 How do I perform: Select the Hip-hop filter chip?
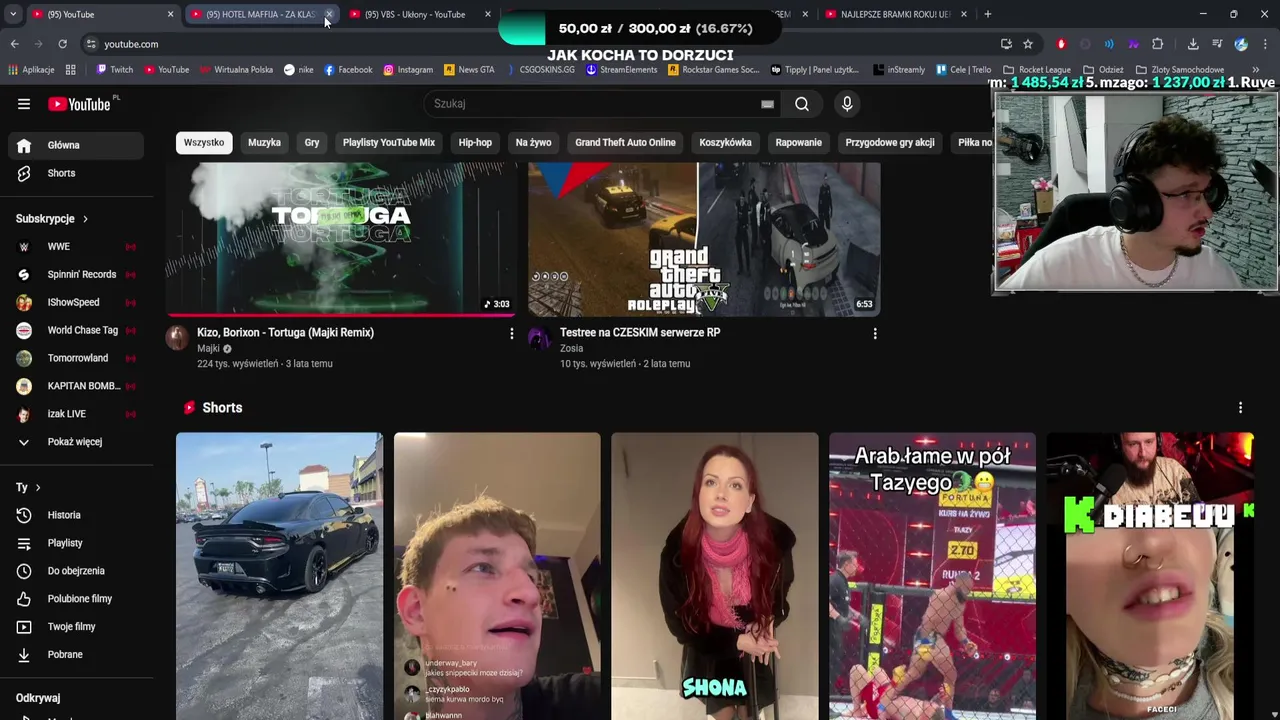(475, 143)
